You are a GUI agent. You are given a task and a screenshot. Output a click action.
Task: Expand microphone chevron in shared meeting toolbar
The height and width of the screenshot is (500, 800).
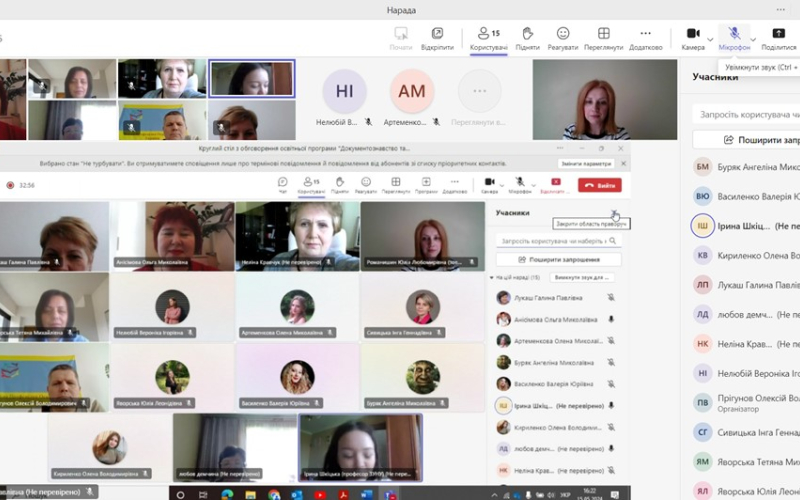pyautogui.click(x=534, y=185)
